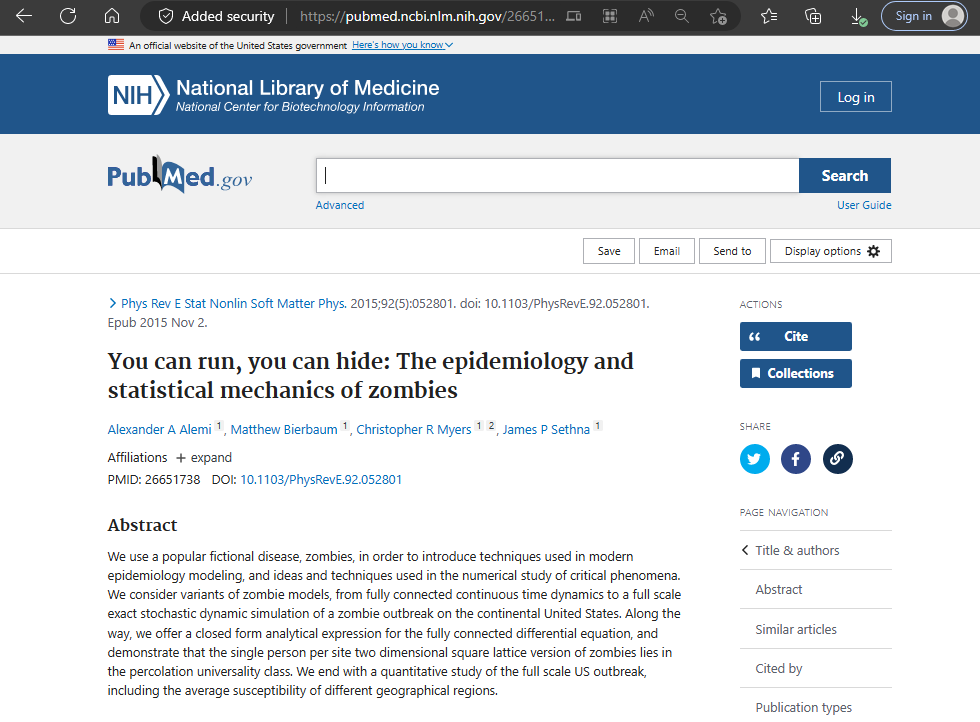Click the National Library of Medicine title

(308, 88)
